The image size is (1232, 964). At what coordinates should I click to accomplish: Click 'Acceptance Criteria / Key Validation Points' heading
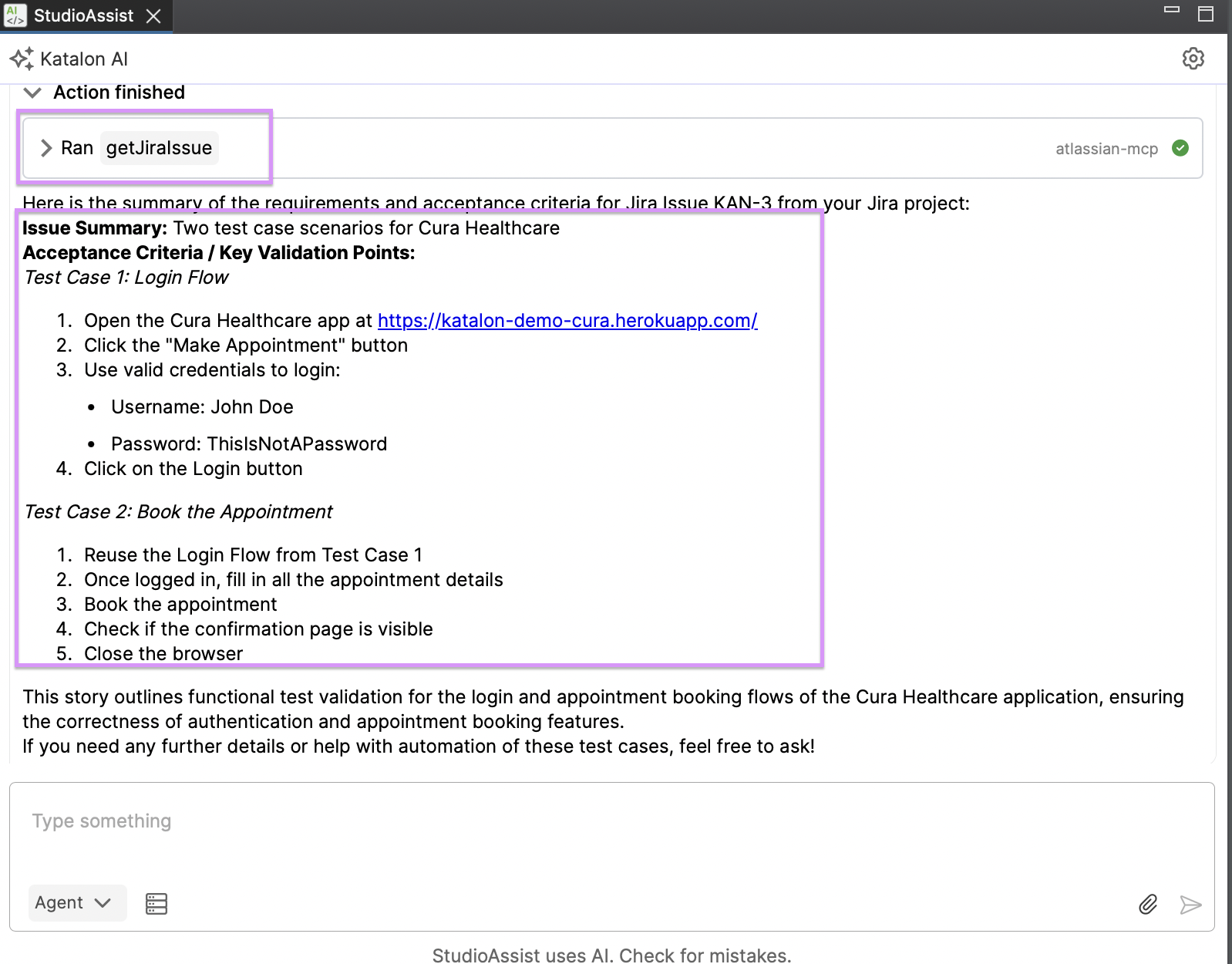[x=219, y=253]
